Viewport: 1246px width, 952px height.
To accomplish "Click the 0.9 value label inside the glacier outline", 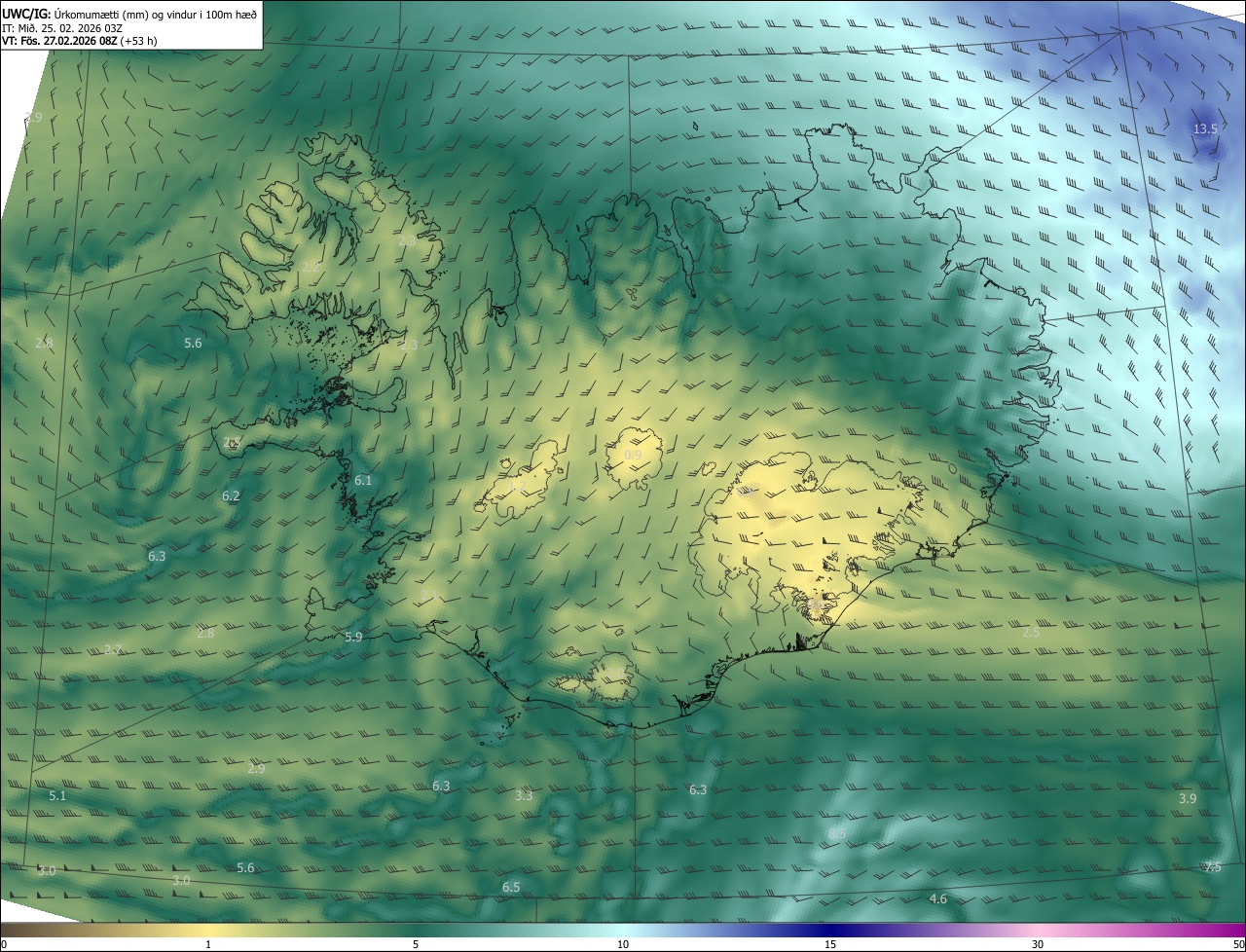I will pos(633,455).
